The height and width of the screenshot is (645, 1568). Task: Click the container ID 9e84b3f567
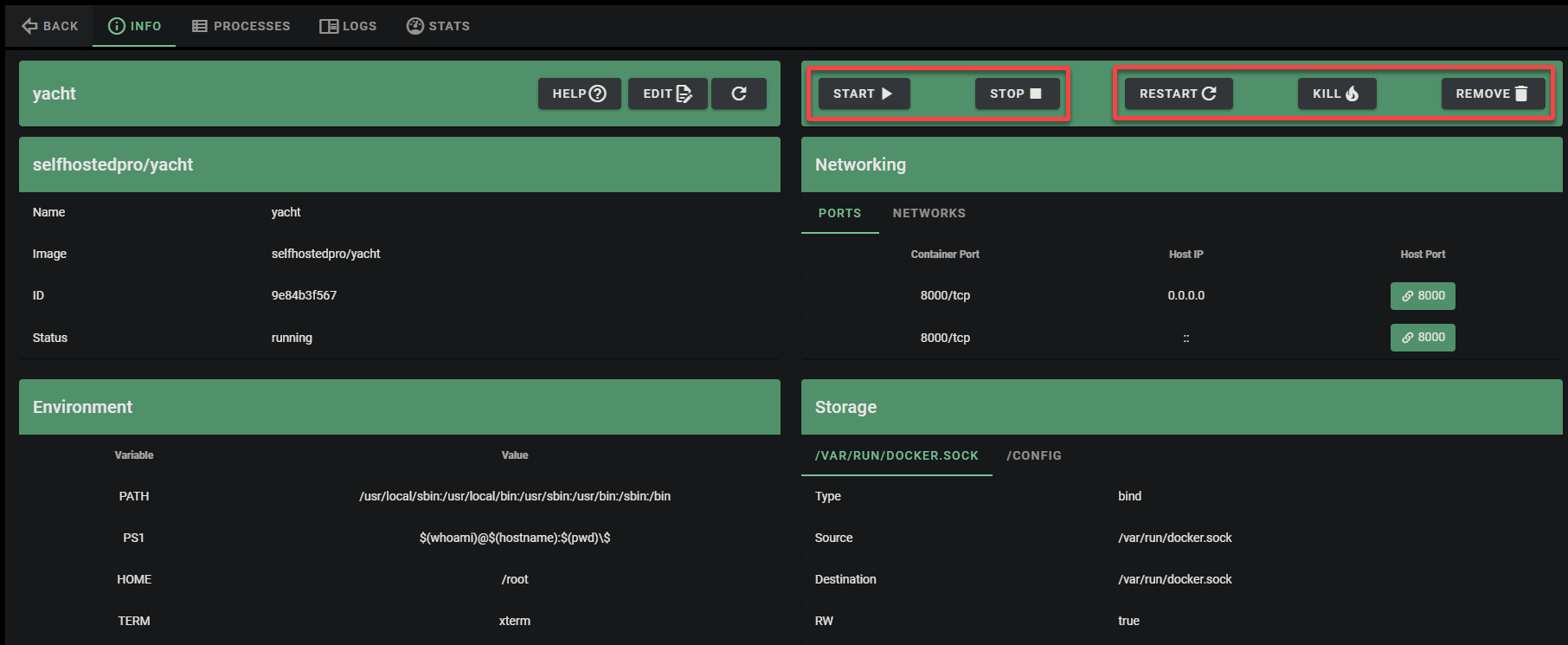[304, 295]
